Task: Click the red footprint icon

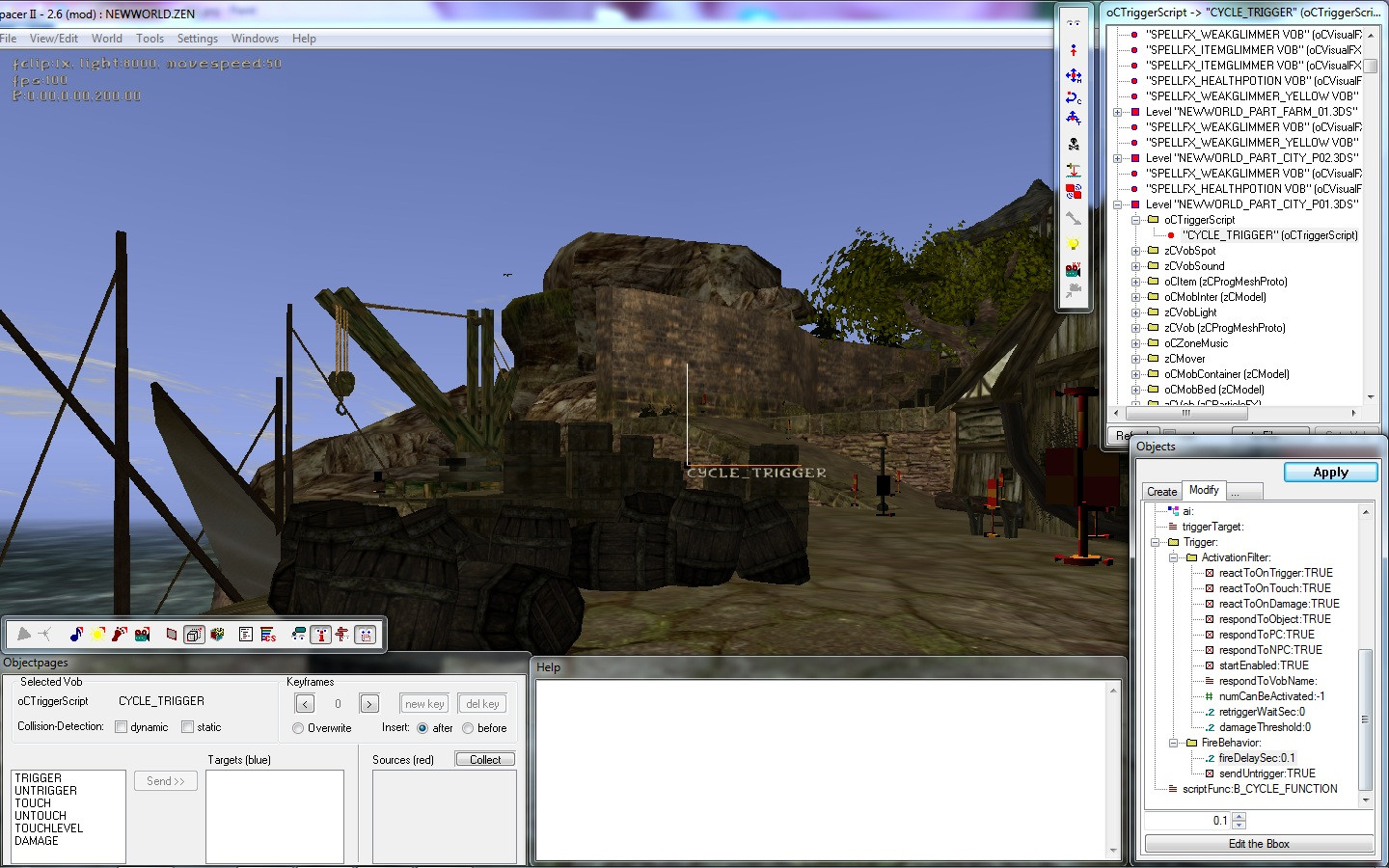Action: 120,634
